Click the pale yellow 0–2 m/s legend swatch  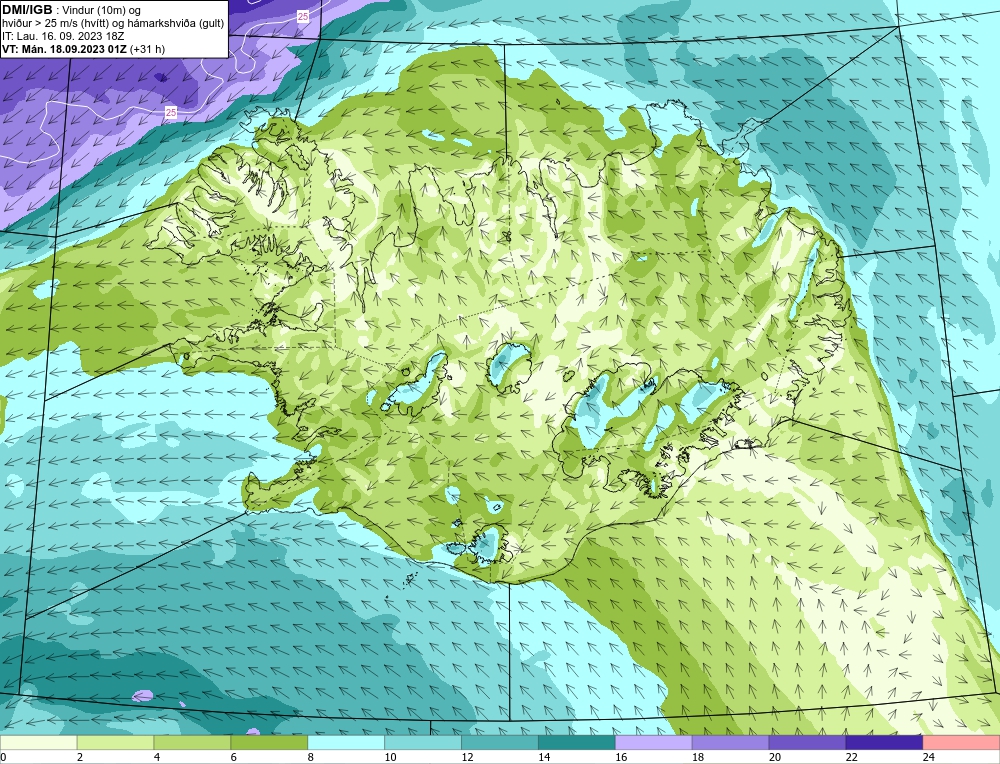point(38,742)
